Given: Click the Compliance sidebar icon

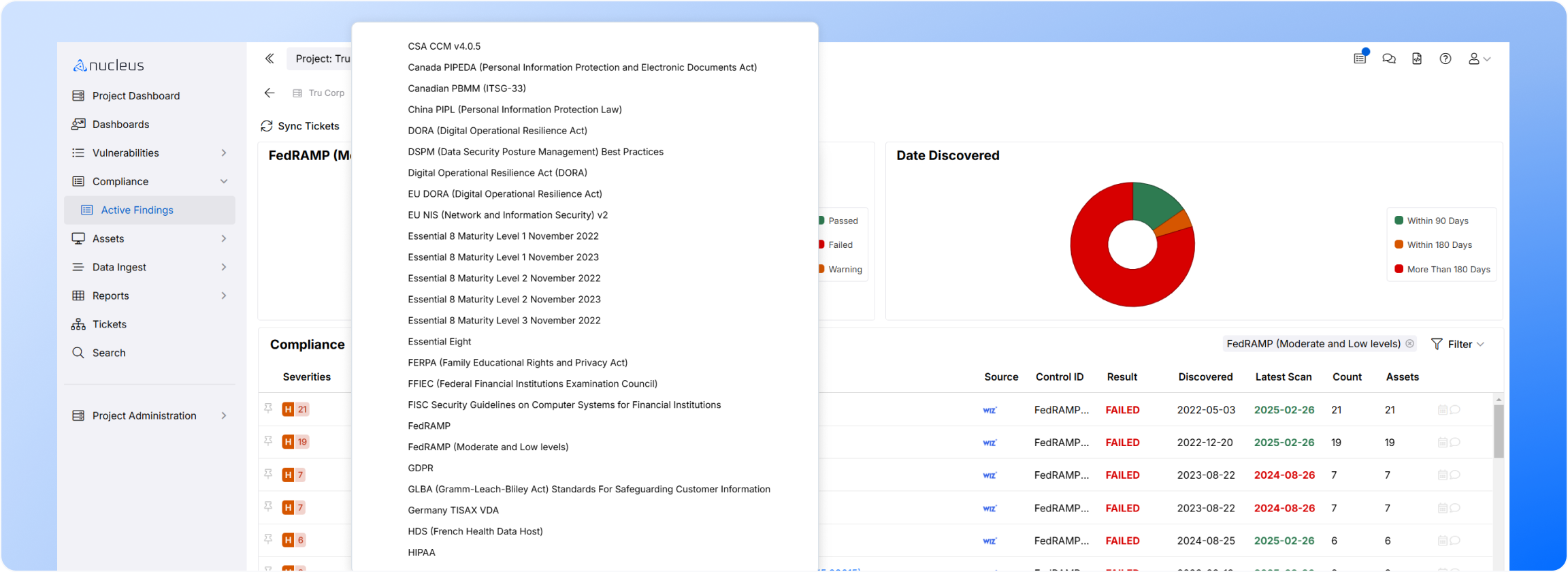Looking at the screenshot, I should pos(78,182).
